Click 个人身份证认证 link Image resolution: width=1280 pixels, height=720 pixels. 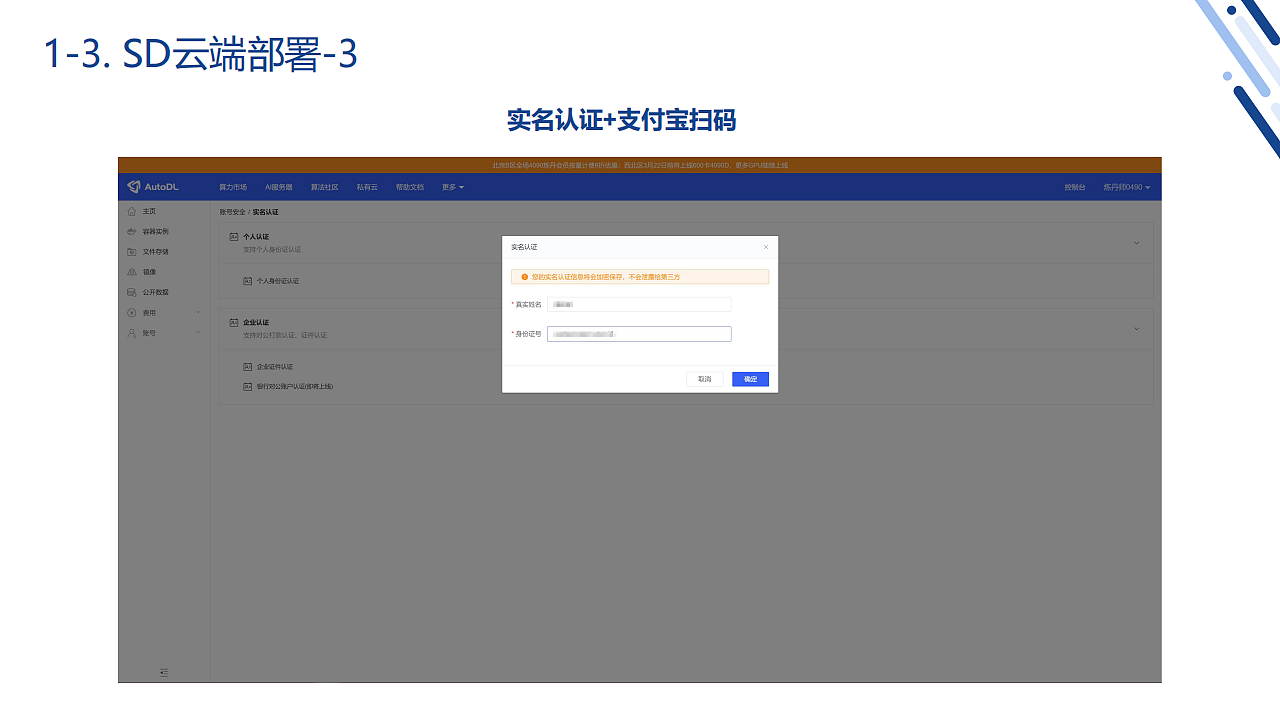(x=278, y=281)
